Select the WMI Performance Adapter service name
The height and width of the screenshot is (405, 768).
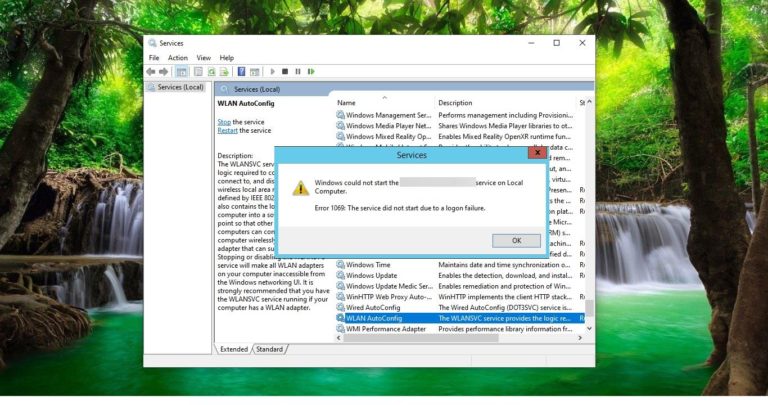(x=385, y=329)
